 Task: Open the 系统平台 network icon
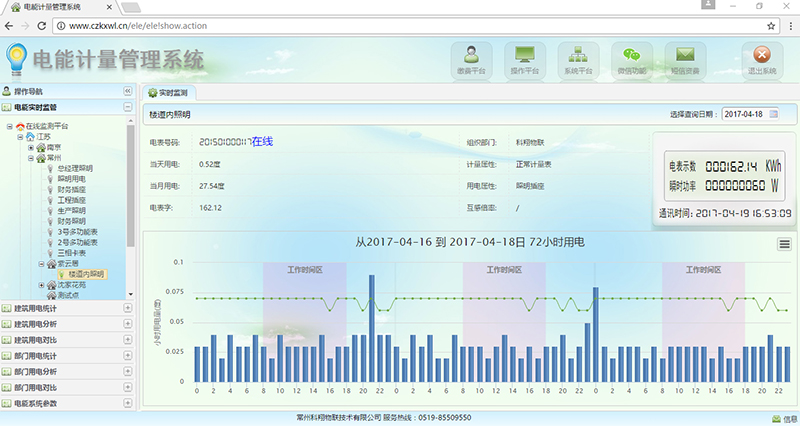pos(578,58)
